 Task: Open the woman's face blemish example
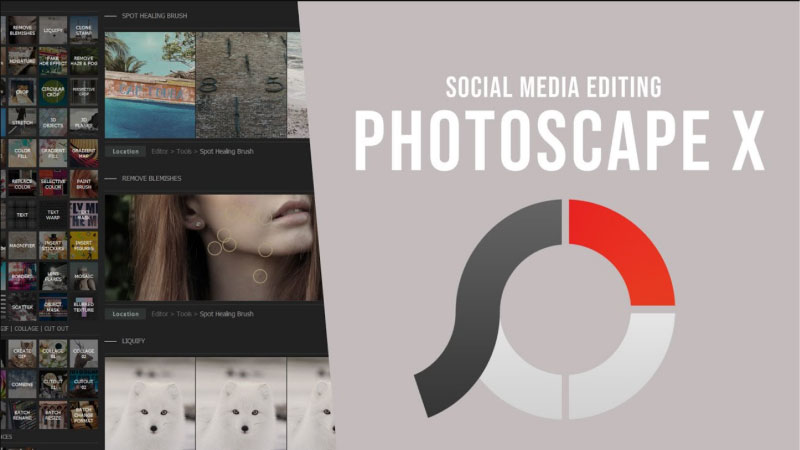213,247
